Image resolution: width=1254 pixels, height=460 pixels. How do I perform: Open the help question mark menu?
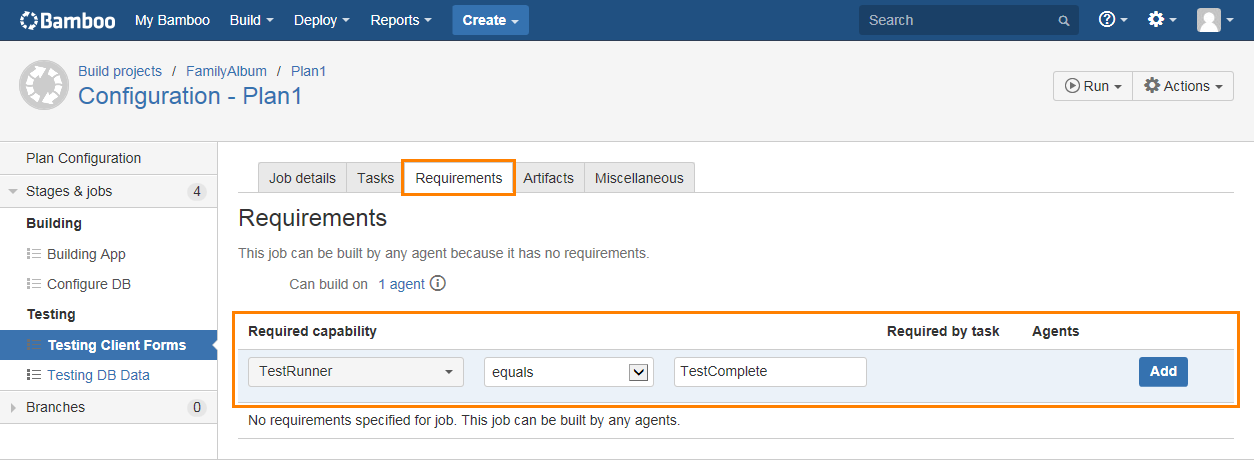(x=1112, y=20)
